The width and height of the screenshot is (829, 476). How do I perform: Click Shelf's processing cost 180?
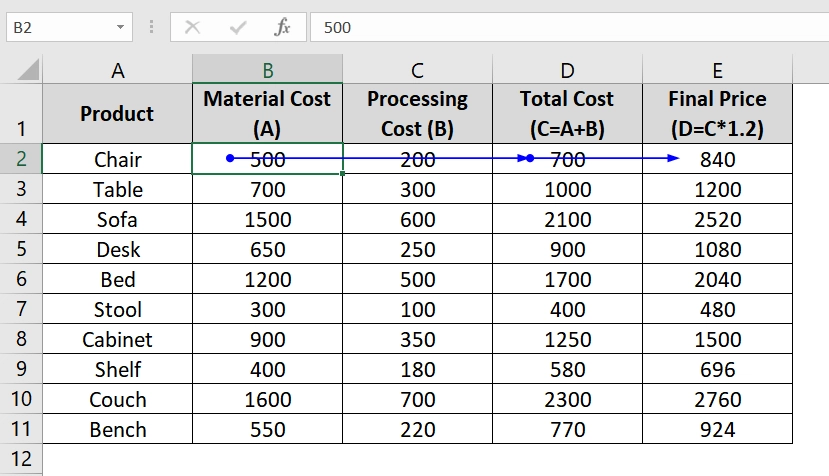tap(418, 369)
